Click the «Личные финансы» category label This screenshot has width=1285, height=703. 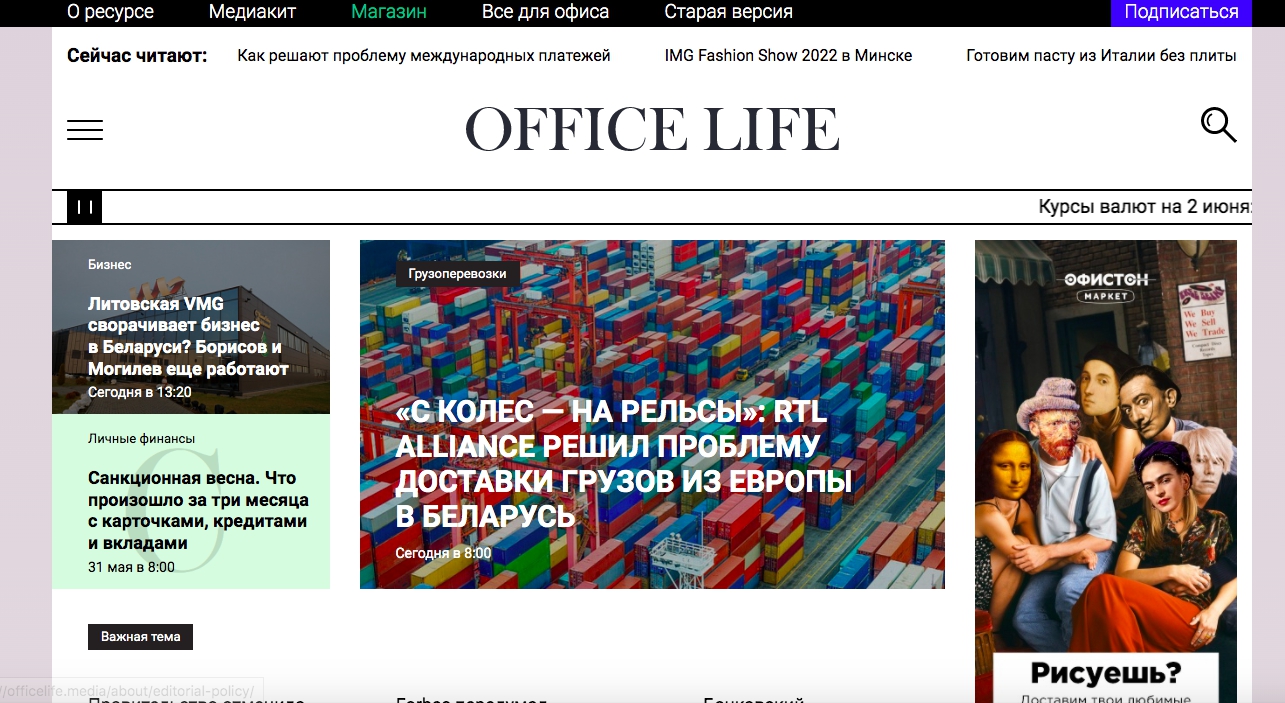[141, 439]
